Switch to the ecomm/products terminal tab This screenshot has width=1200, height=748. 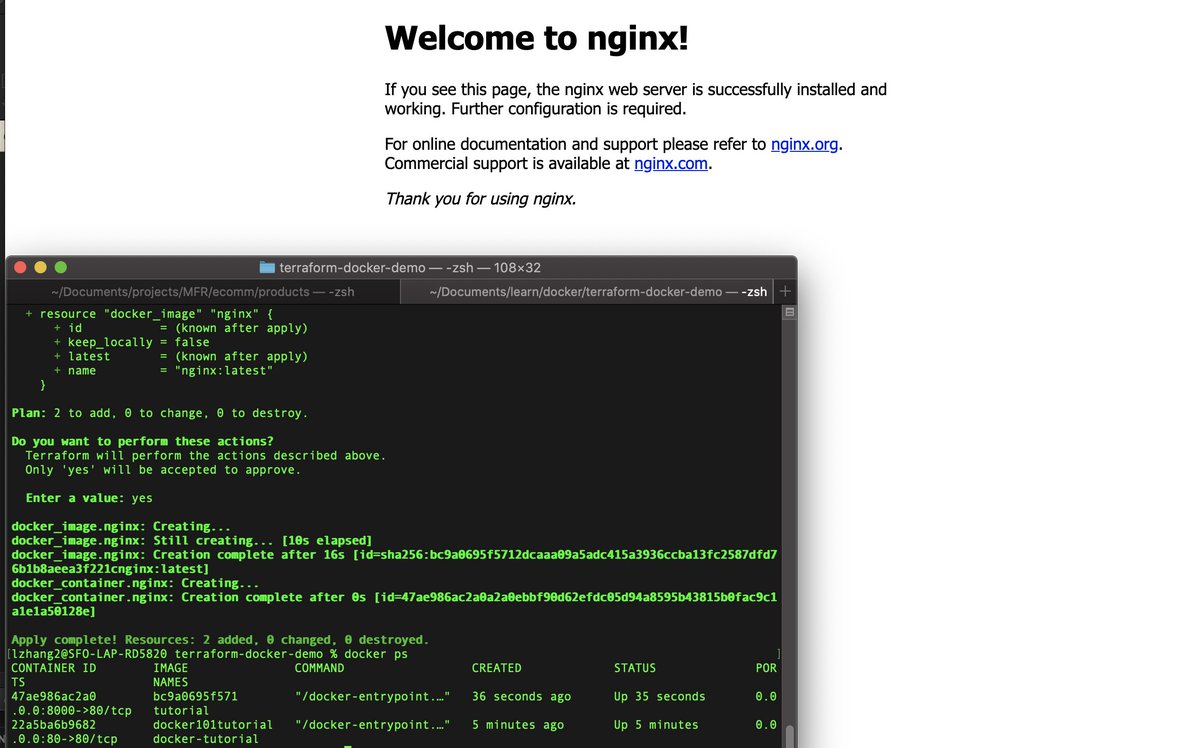(x=203, y=292)
